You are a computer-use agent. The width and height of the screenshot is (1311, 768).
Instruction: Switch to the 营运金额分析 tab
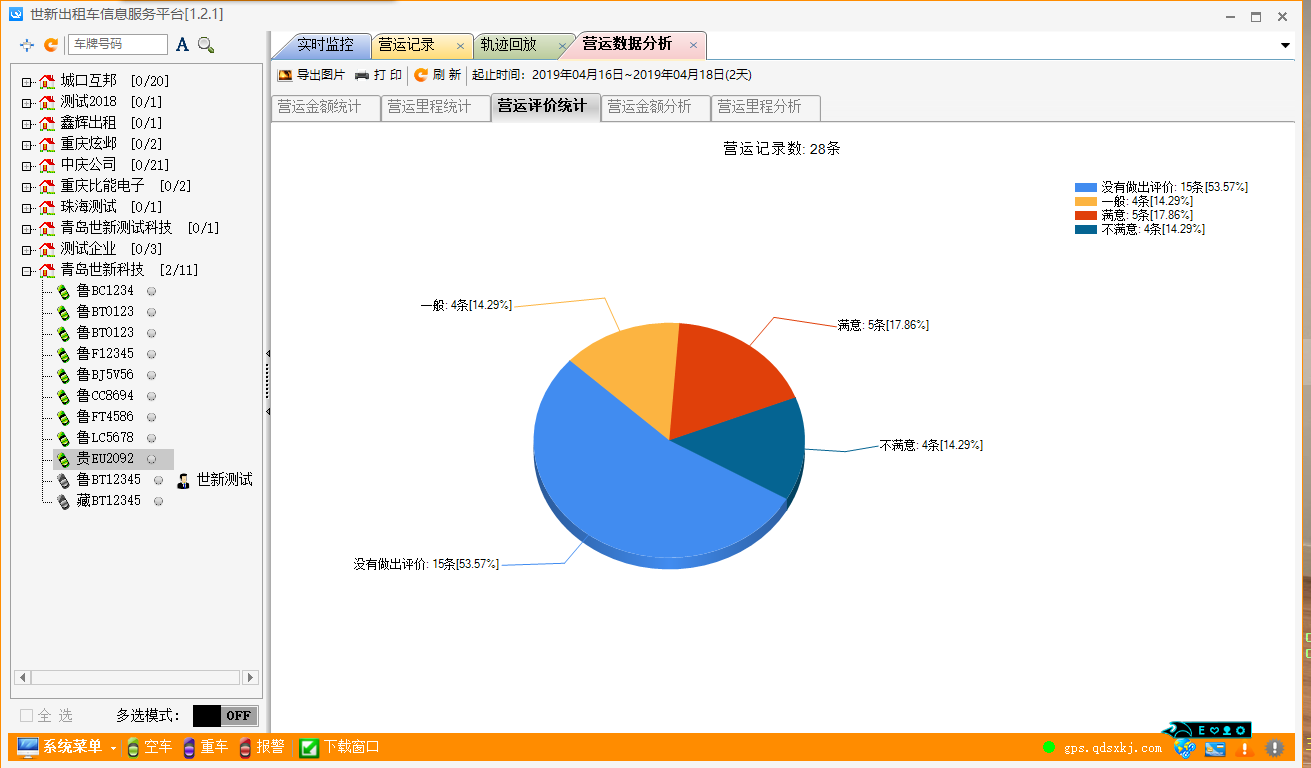tap(655, 107)
